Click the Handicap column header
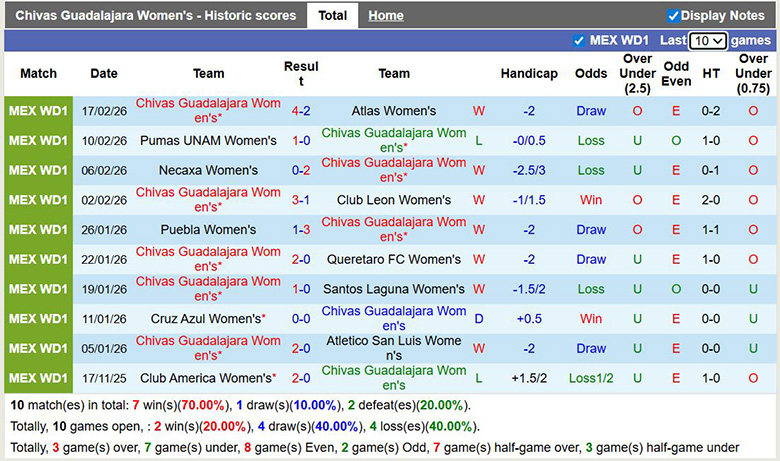 [x=529, y=74]
